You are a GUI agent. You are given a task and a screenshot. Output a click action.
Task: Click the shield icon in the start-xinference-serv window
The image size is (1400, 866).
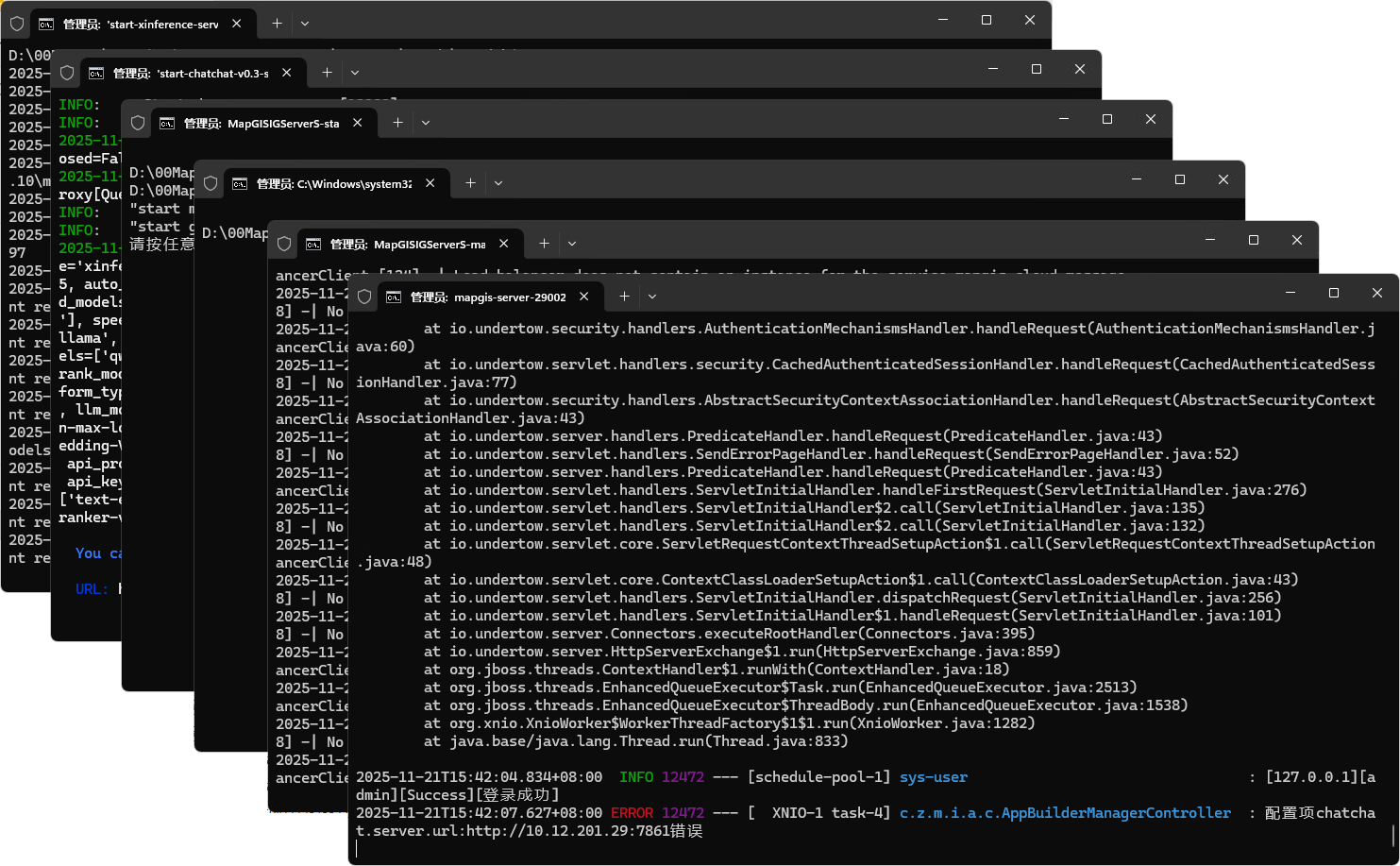pyautogui.click(x=17, y=24)
